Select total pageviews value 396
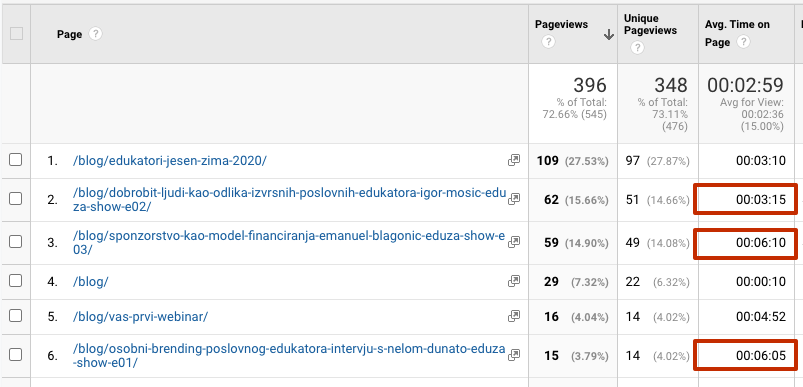This screenshot has width=803, height=387. [x=589, y=85]
